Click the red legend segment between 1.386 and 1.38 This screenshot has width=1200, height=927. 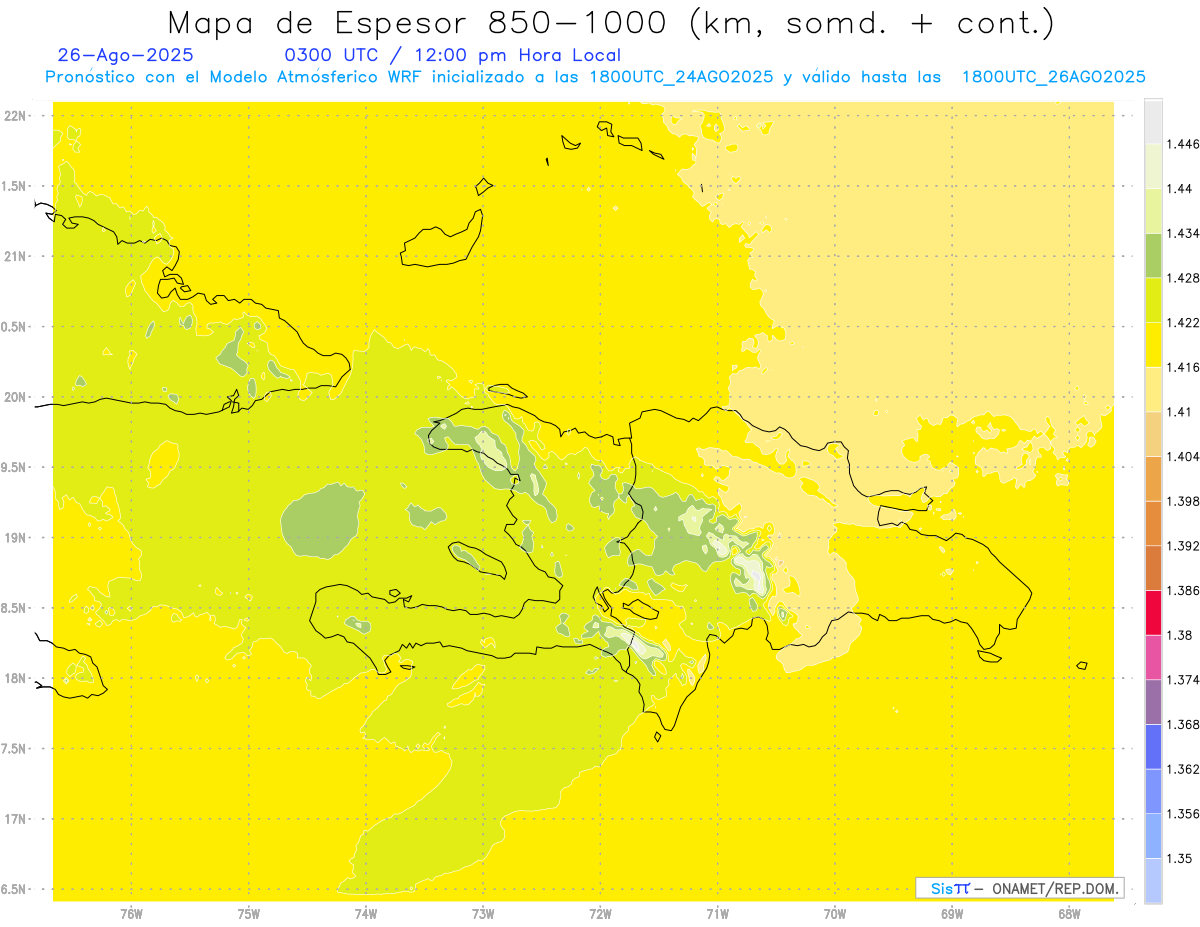[1153, 612]
